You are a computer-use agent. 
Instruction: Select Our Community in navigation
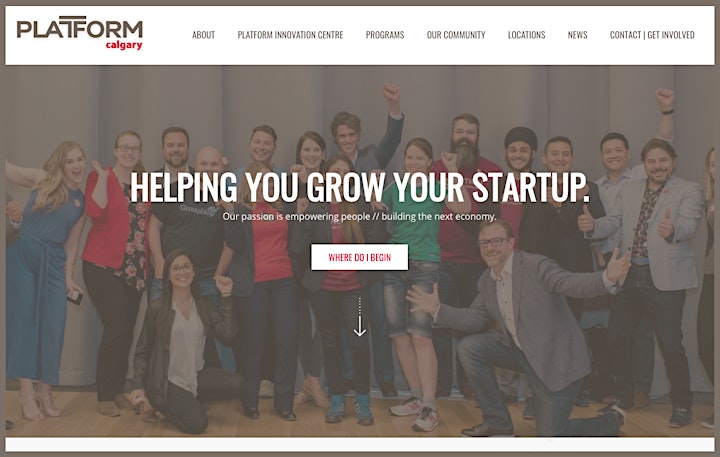point(456,35)
